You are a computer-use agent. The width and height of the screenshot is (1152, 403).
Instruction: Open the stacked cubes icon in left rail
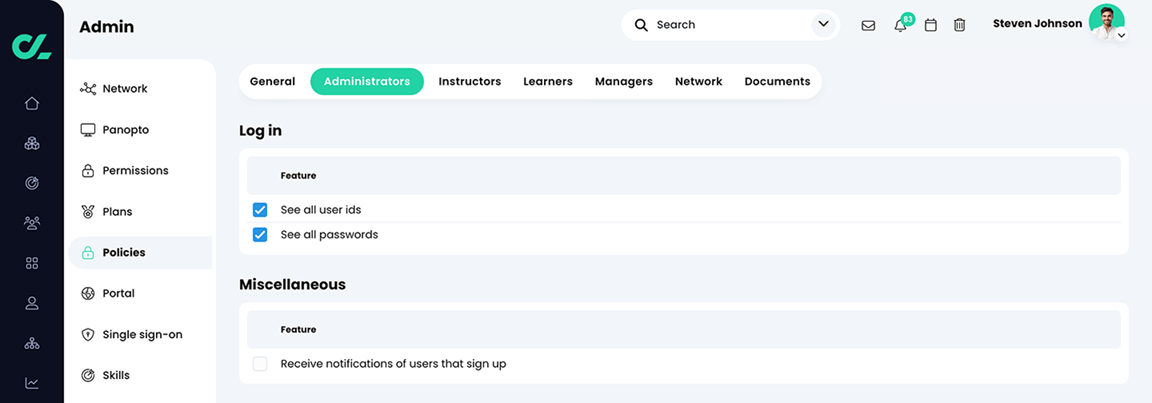tap(32, 143)
